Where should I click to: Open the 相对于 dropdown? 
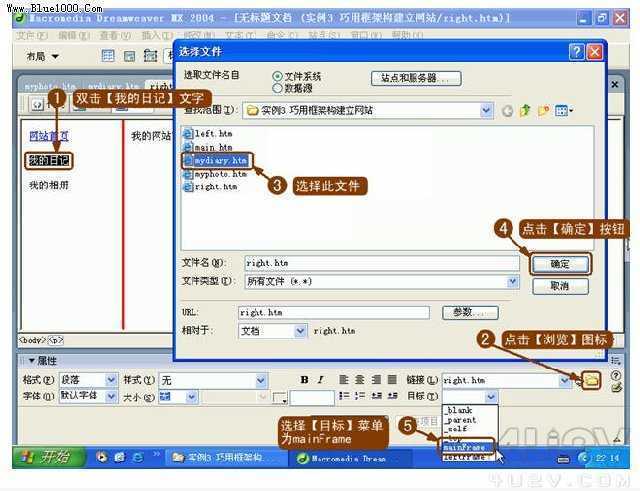300,331
